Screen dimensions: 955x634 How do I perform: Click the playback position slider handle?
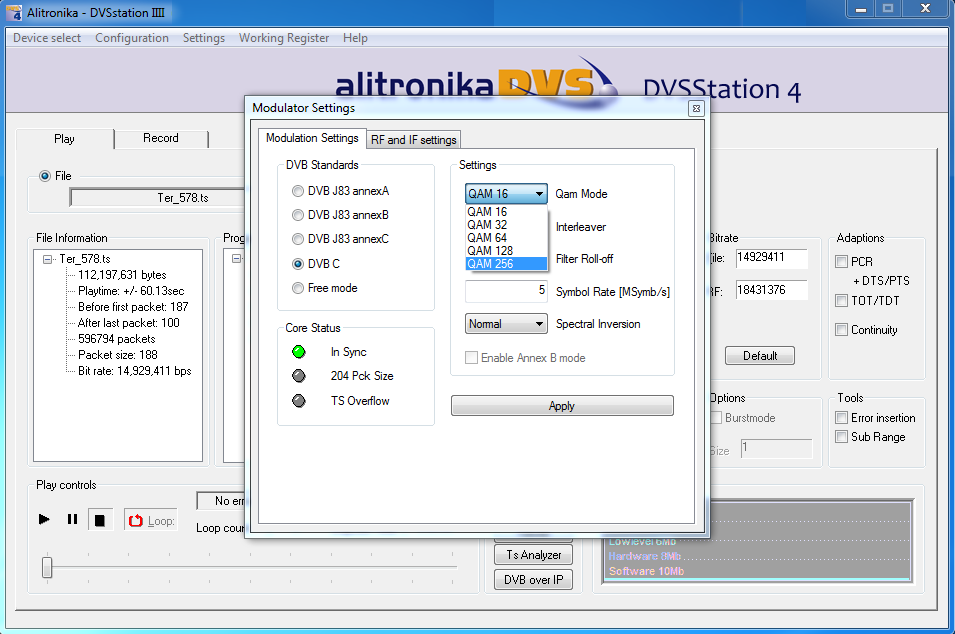tap(47, 568)
